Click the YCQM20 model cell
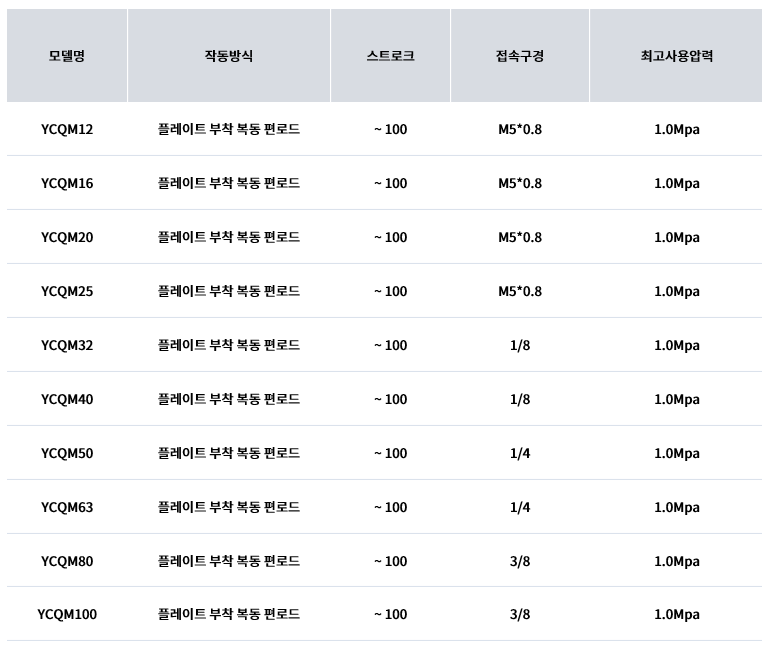 click(67, 237)
